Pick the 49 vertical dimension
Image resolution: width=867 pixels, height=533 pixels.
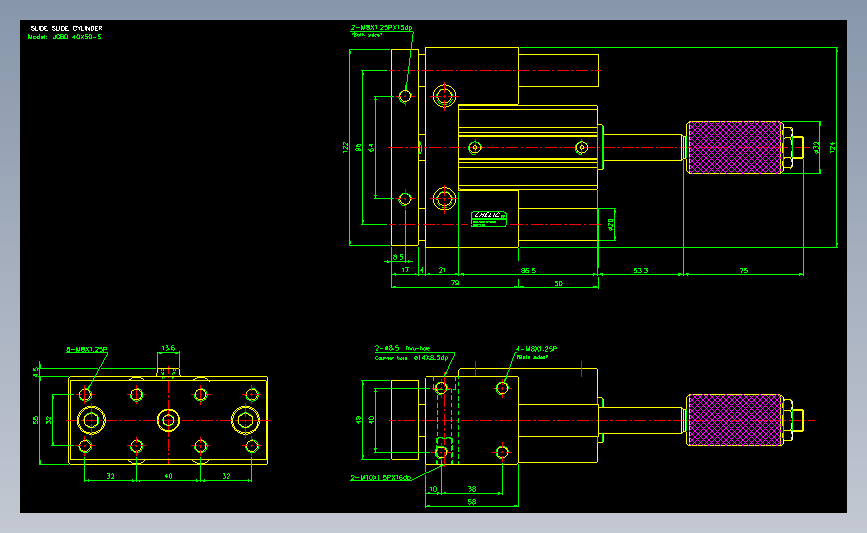tap(358, 420)
